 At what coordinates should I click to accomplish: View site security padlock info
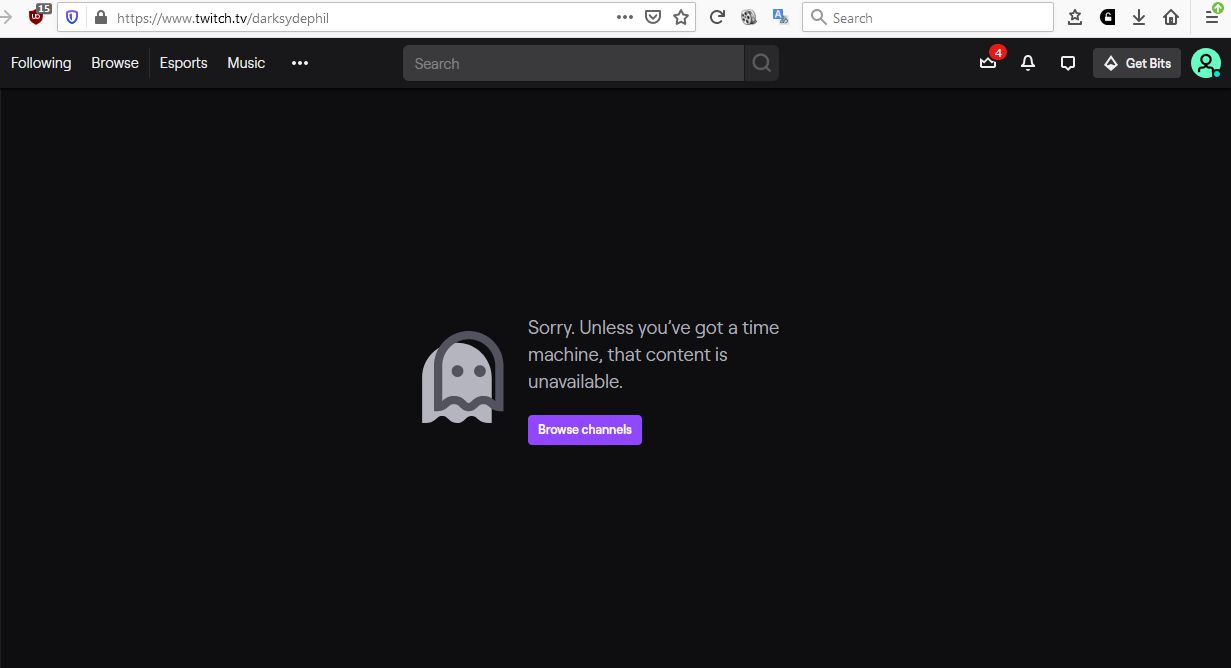coord(99,17)
